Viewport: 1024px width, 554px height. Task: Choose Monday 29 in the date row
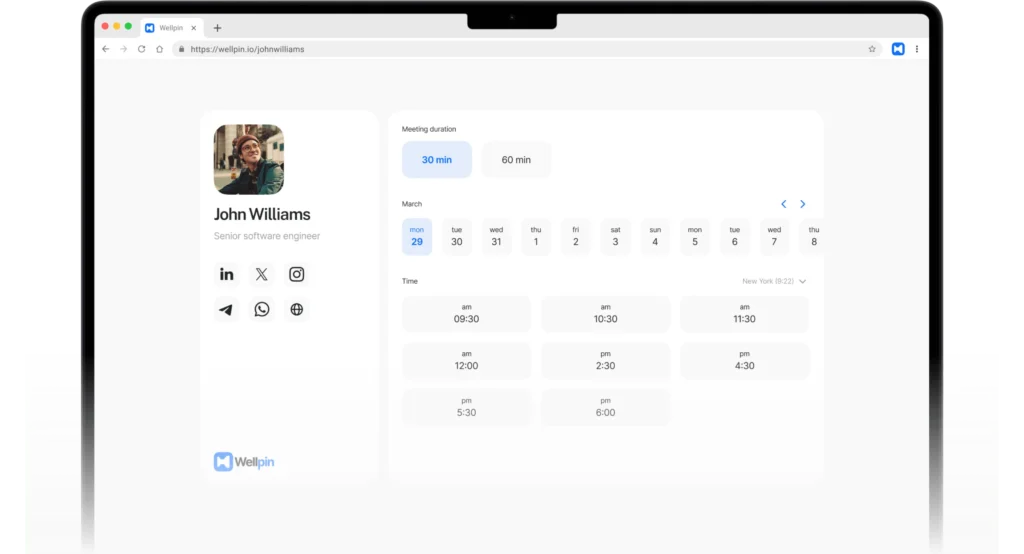tap(417, 237)
